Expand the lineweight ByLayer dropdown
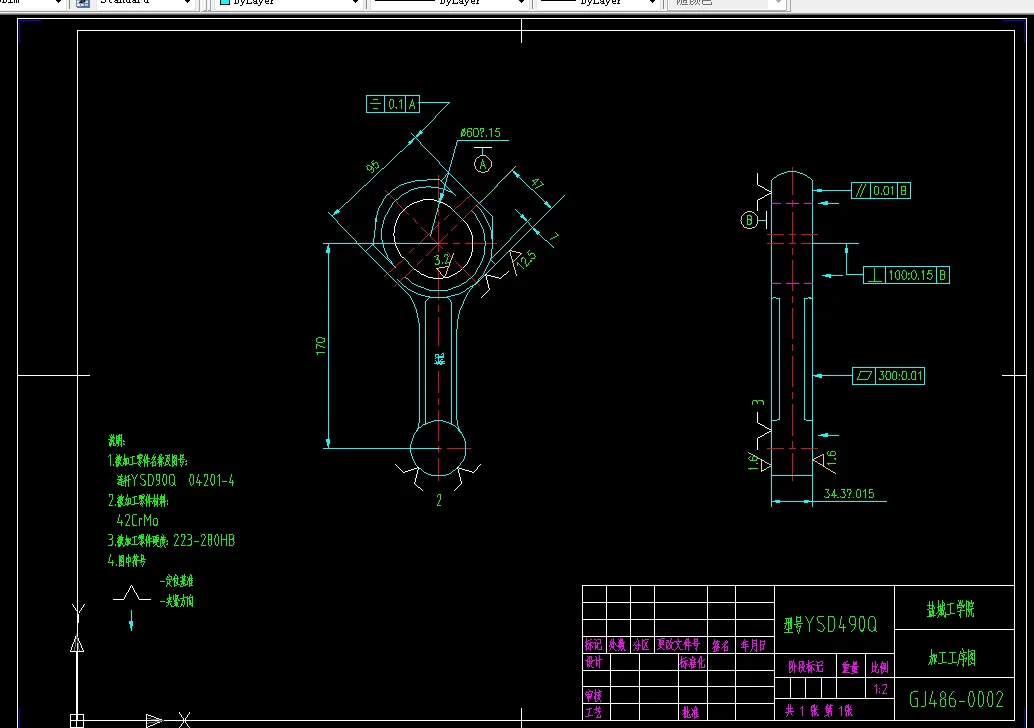Viewport: 1034px width, 728px height. (597, 3)
